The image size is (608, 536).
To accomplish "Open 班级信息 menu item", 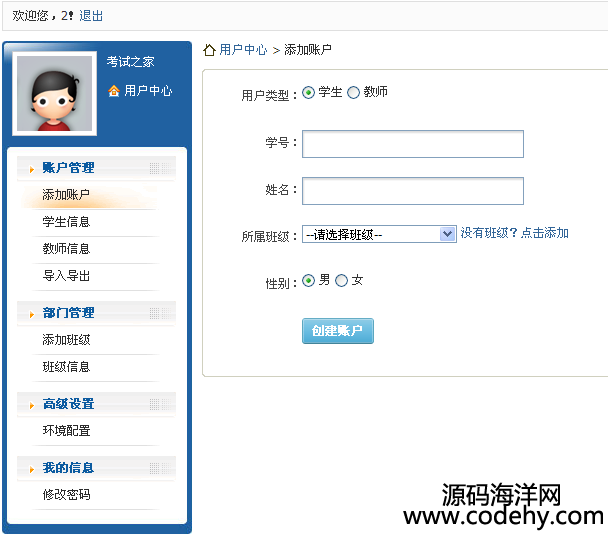I will point(66,367).
